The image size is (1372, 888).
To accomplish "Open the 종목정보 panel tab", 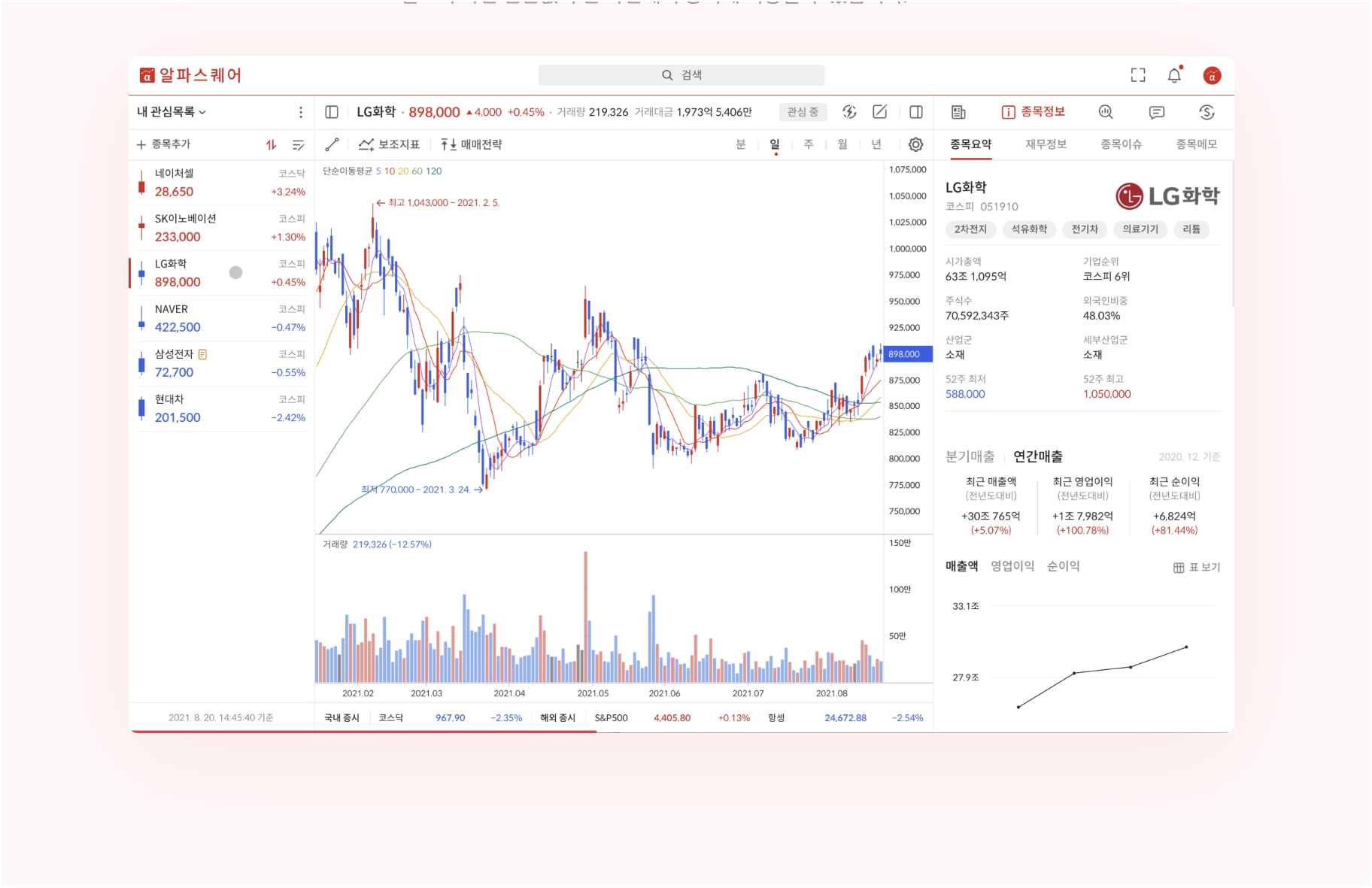I will (x=1033, y=112).
